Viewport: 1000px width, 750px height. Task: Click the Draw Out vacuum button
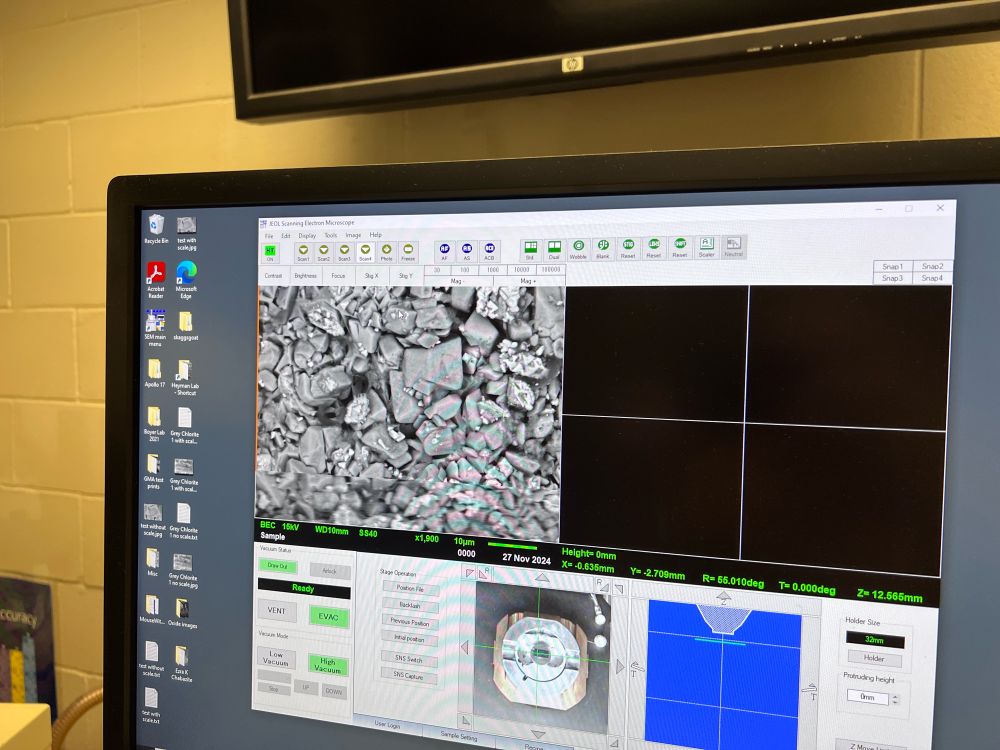point(277,566)
